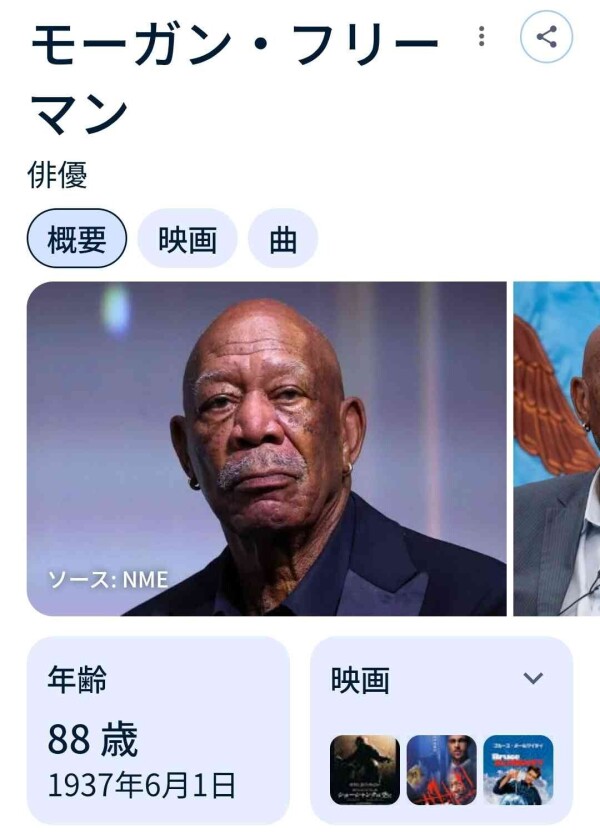Open the 曲 tab chip
The image size is (600, 839).
[x=283, y=239]
